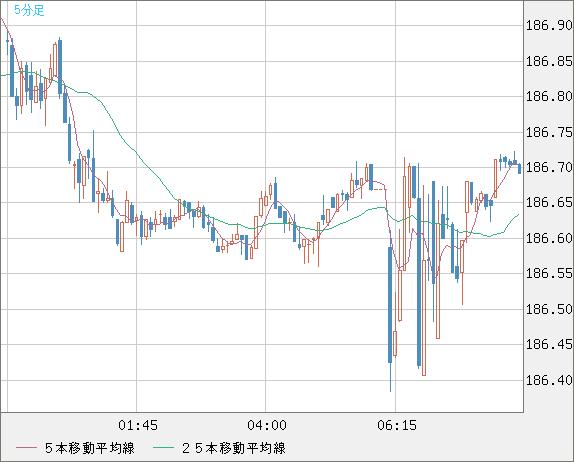Viewport: 574px width, 462px height.
Task: Click the 186.45 price axis label
Action: pos(549,344)
